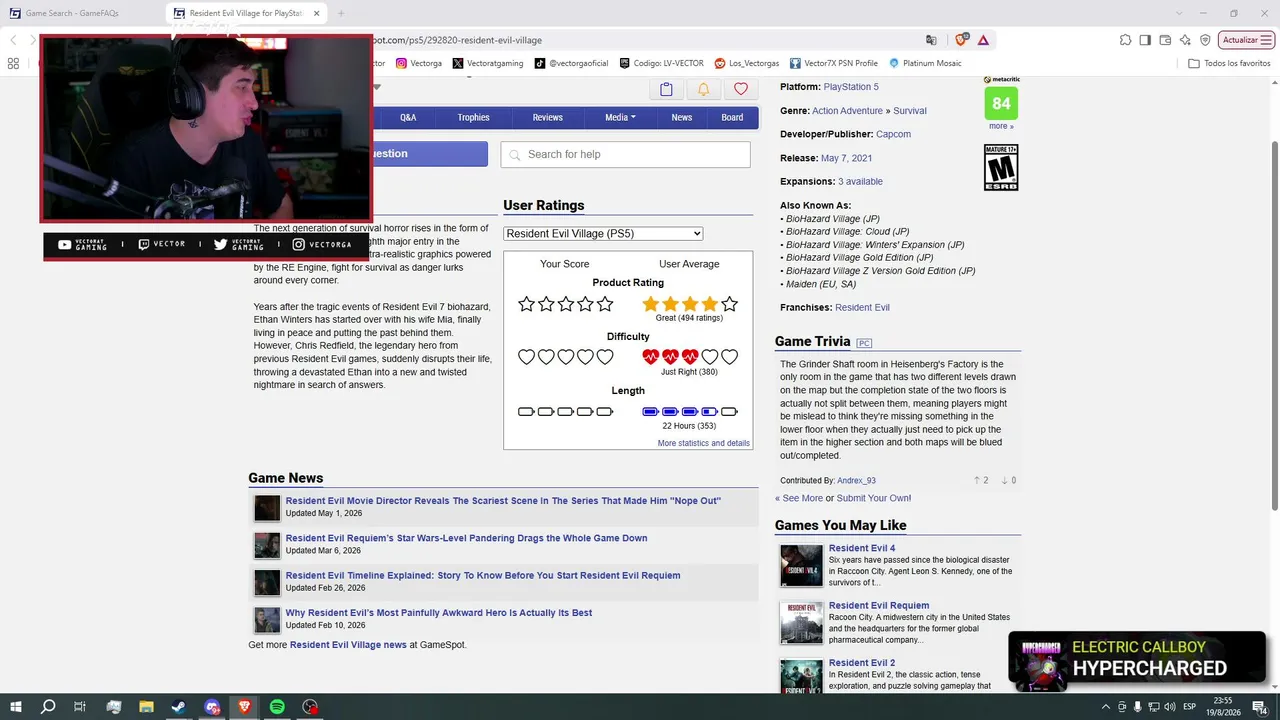Open the Vector7X PSN Profile bookmark
Viewport: 1280px width, 720px height.
834,63
